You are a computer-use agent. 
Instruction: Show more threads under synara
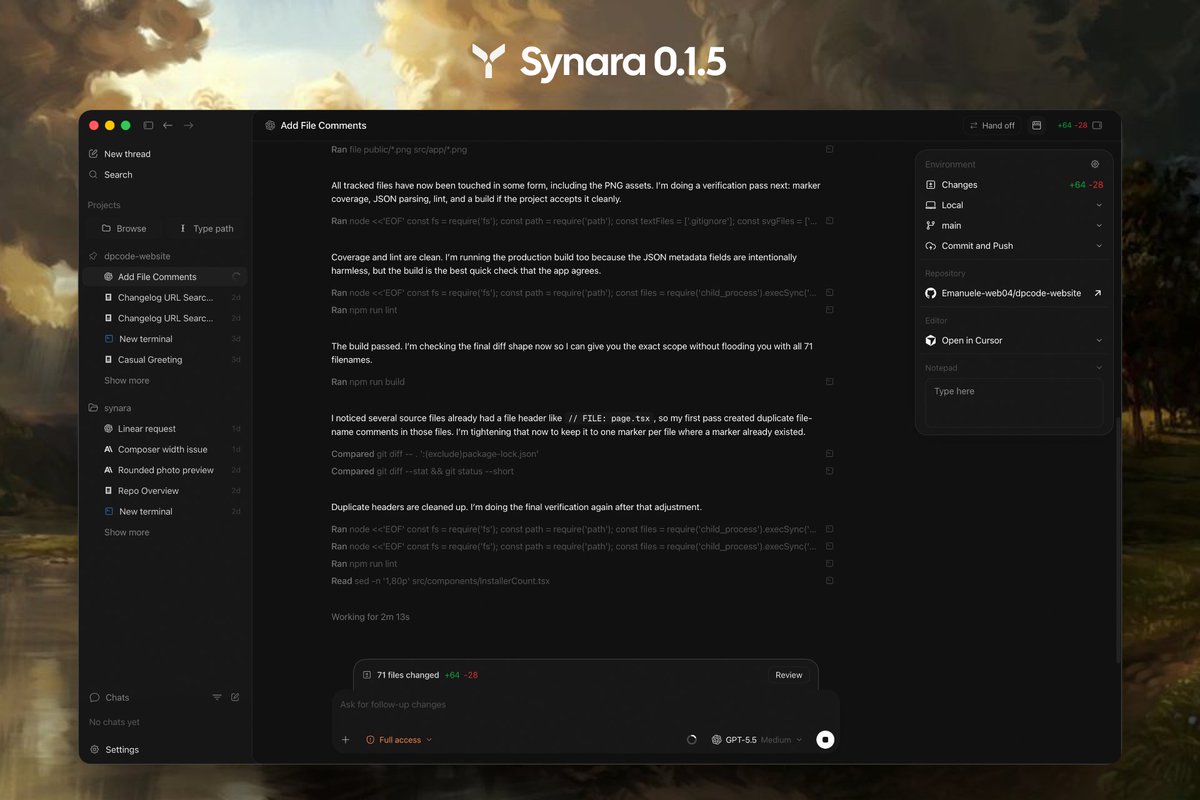[127, 533]
